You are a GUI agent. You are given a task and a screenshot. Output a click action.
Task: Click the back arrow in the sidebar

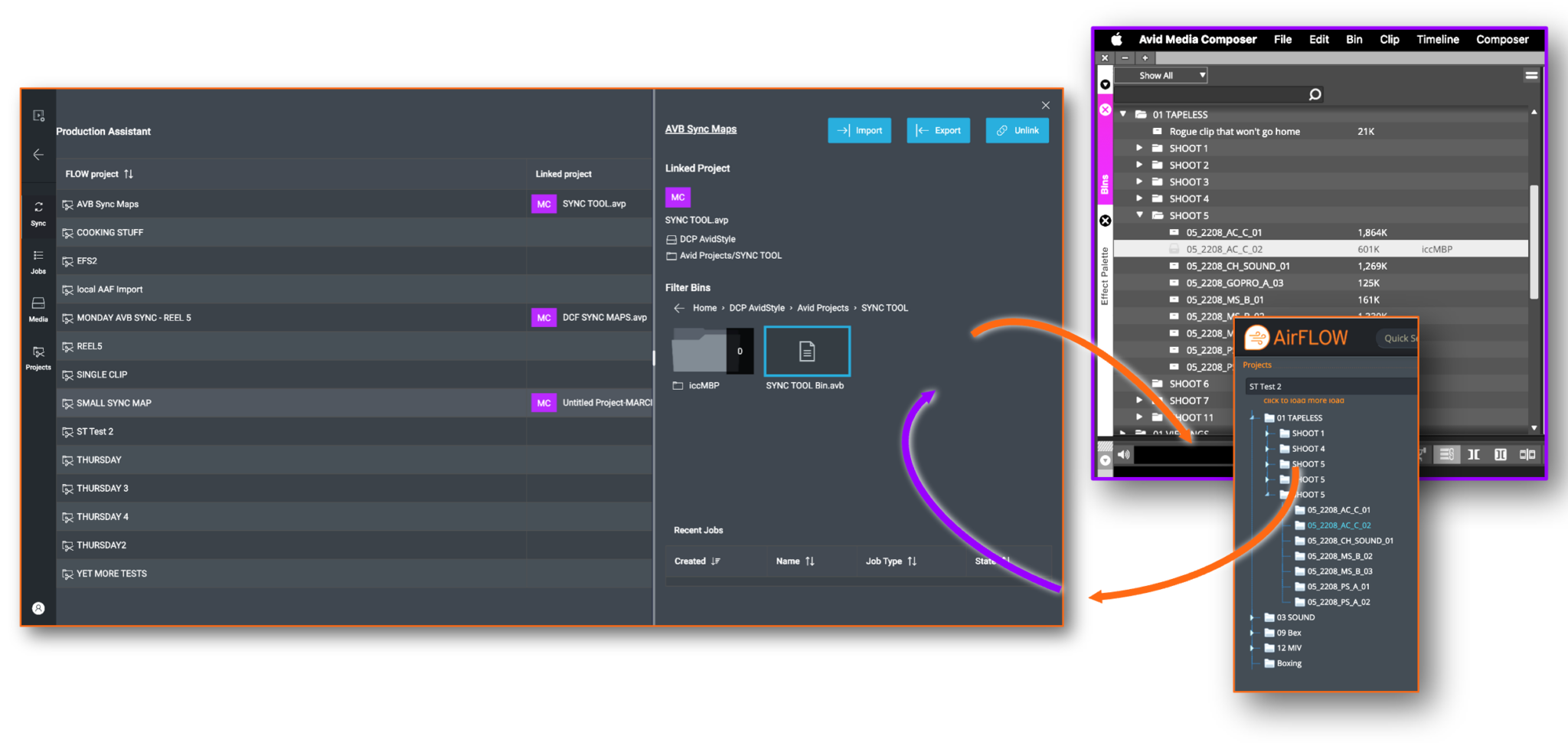(38, 154)
